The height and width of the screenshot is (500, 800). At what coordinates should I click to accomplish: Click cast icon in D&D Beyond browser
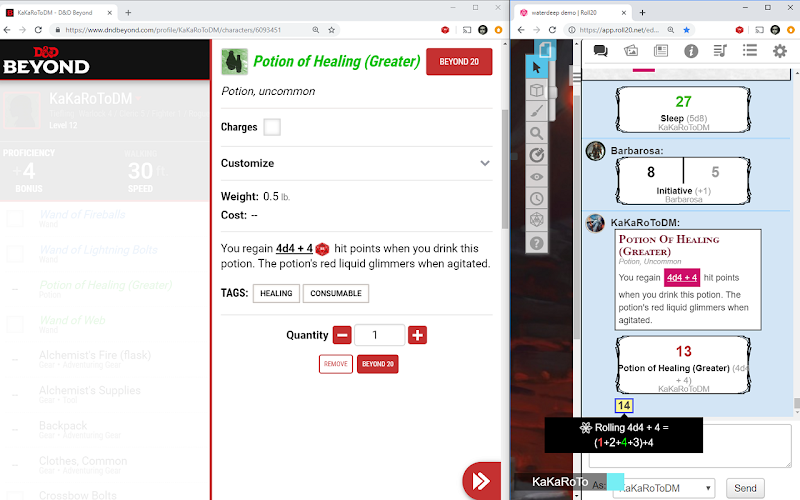coord(467,30)
